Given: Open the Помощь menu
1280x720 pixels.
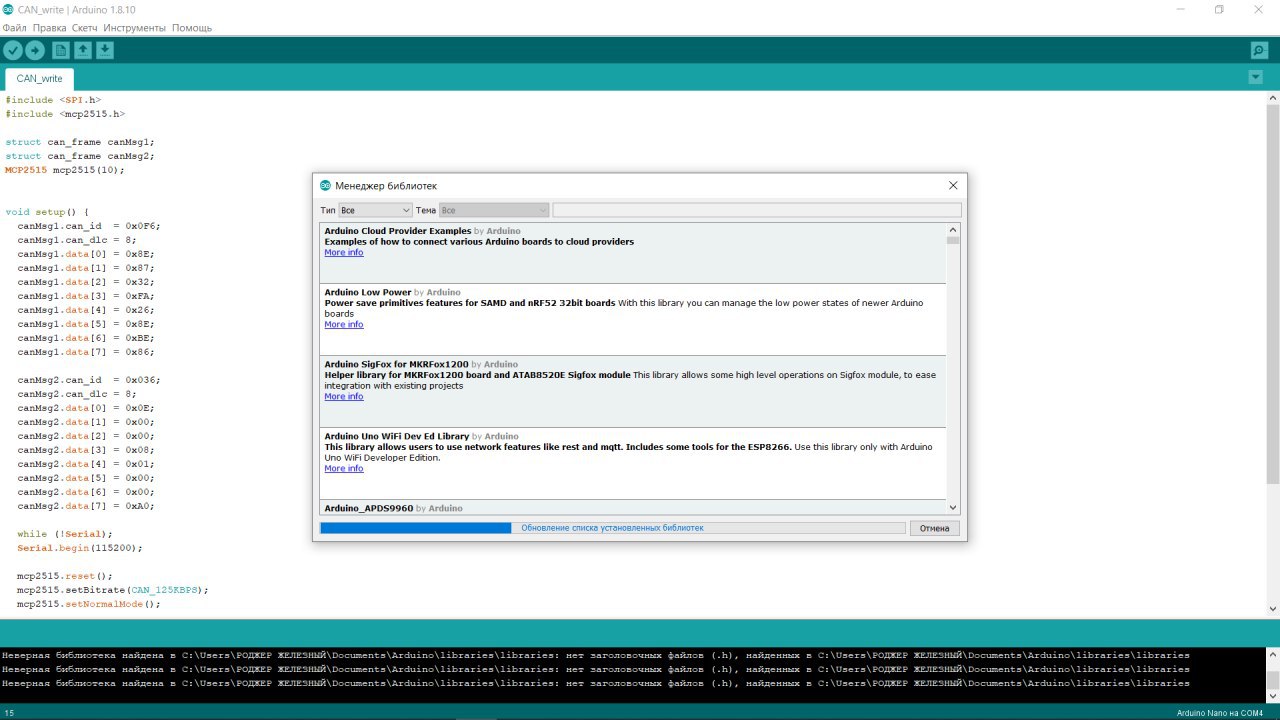Looking at the screenshot, I should pos(192,28).
